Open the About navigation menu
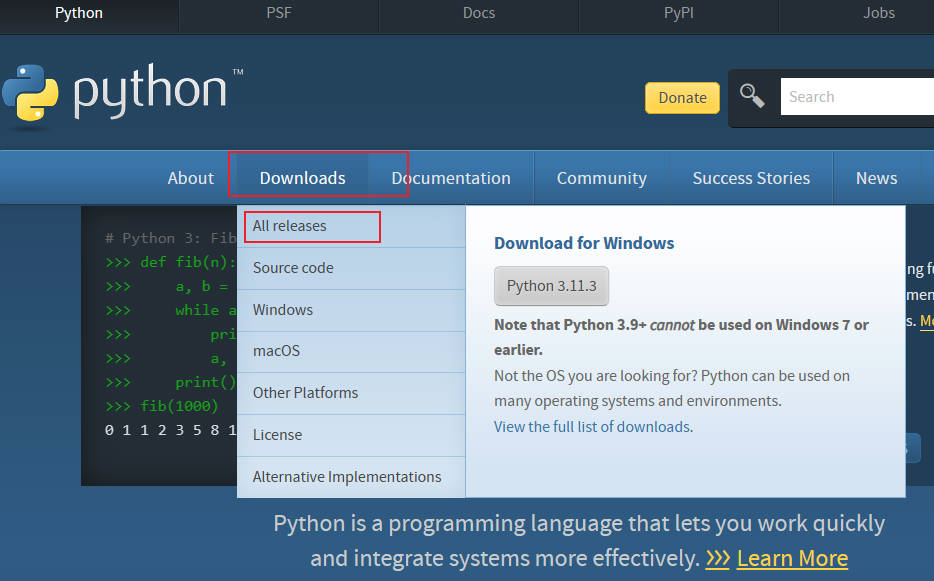934x581 pixels. coord(191,178)
